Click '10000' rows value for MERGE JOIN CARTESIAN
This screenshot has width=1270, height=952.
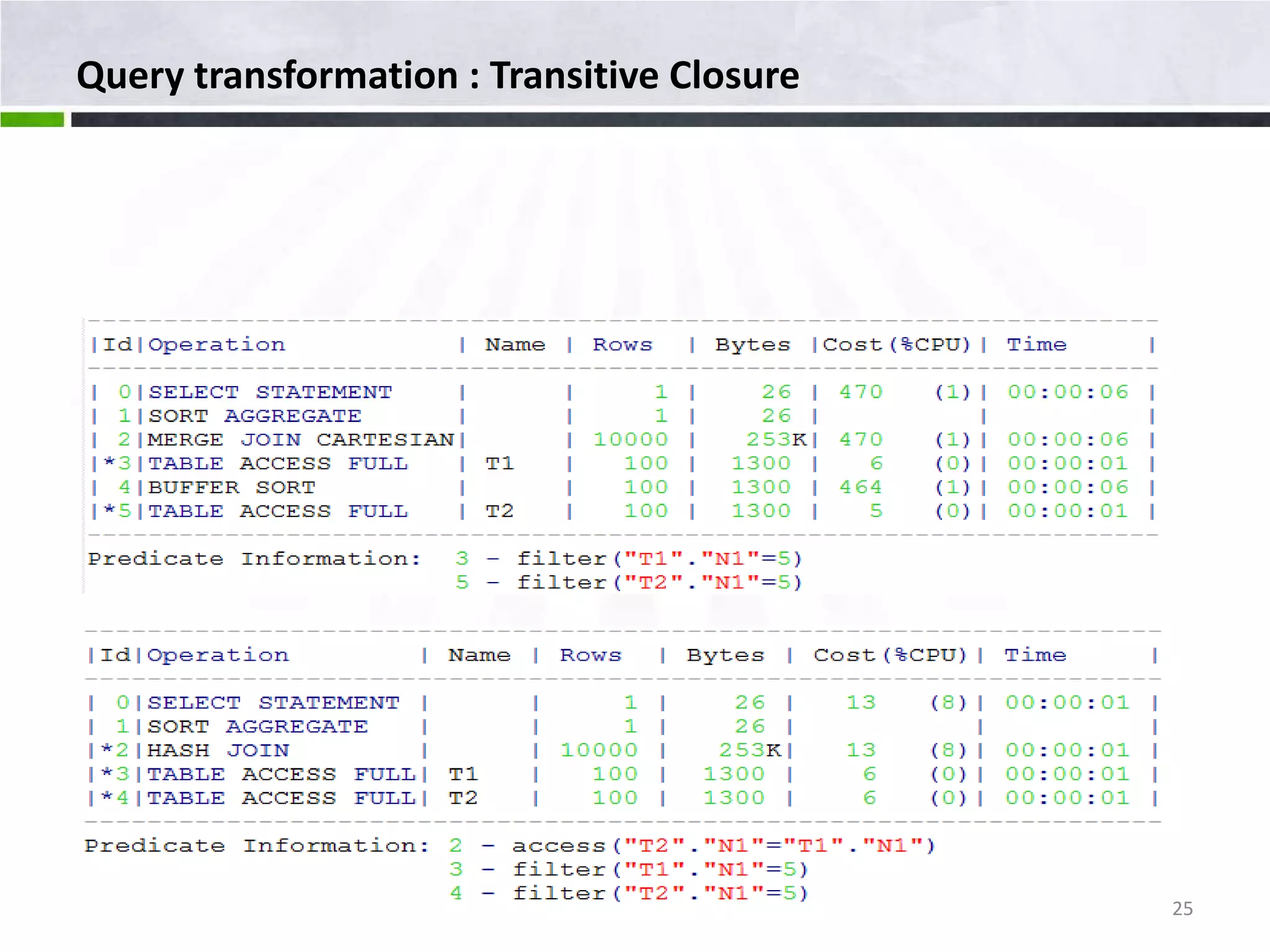click(x=631, y=439)
